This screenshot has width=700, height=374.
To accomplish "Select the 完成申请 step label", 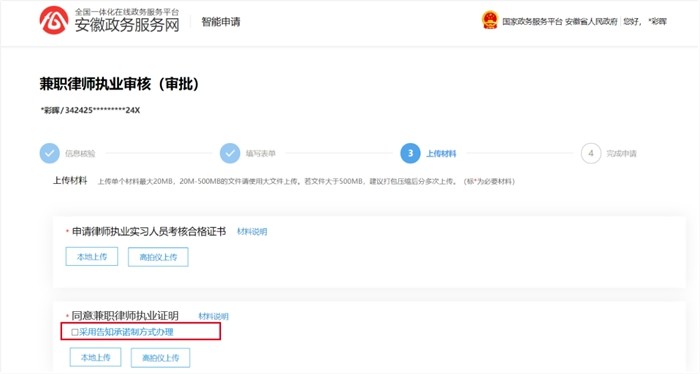I will 621,154.
